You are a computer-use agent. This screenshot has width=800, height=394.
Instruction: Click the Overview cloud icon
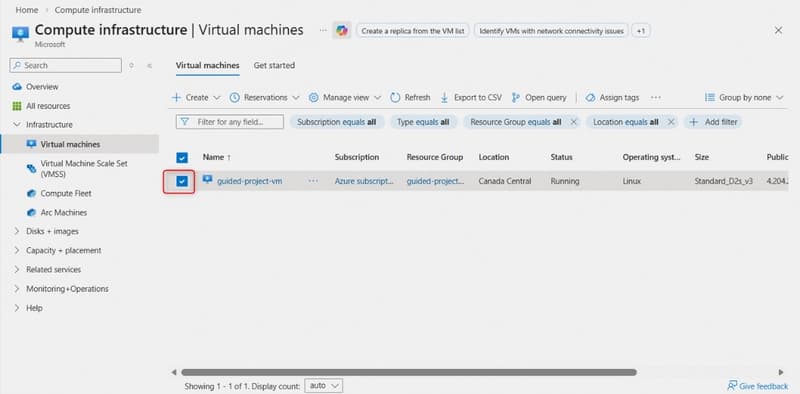[17, 87]
